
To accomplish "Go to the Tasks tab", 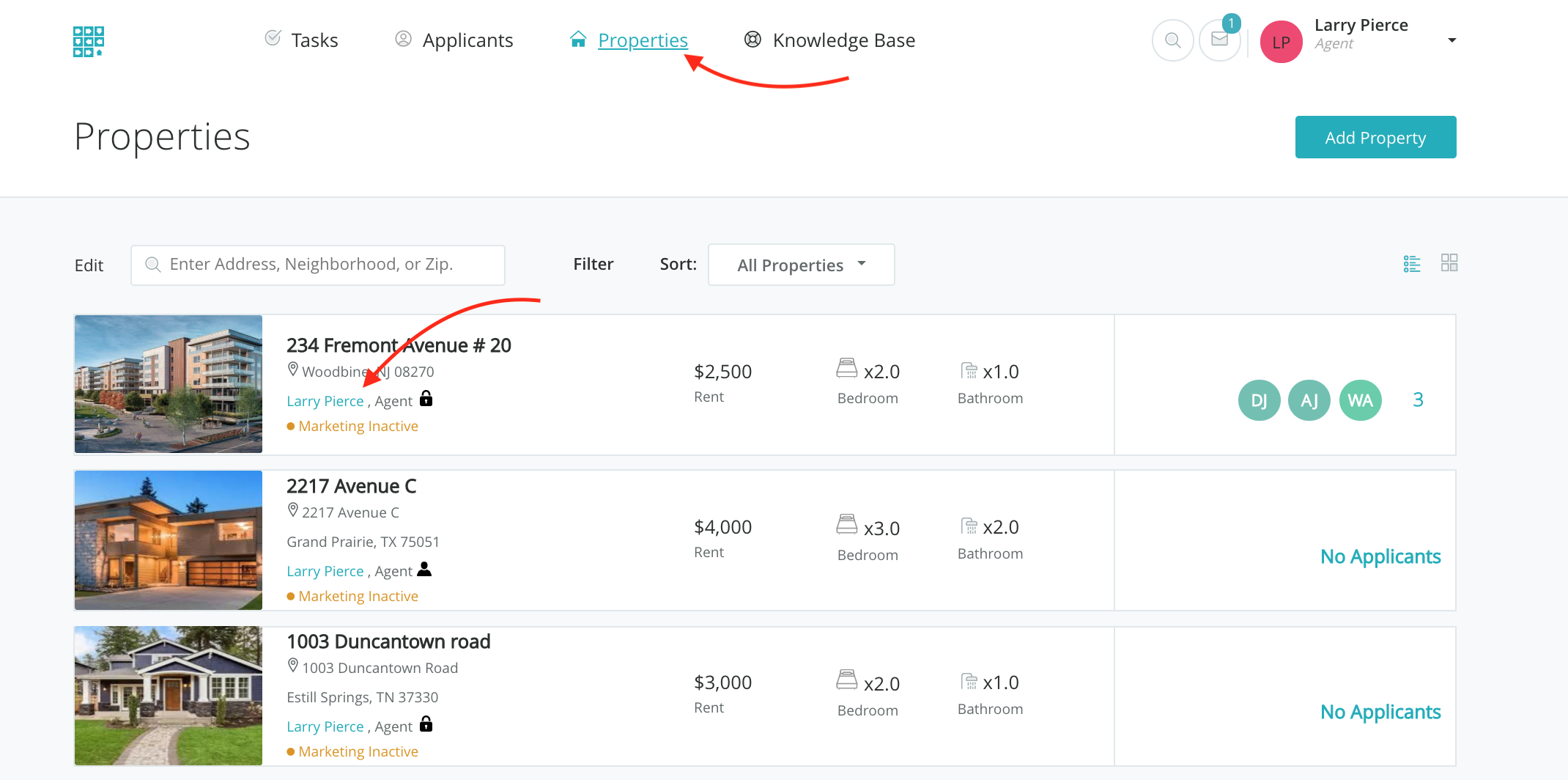I will [x=301, y=40].
